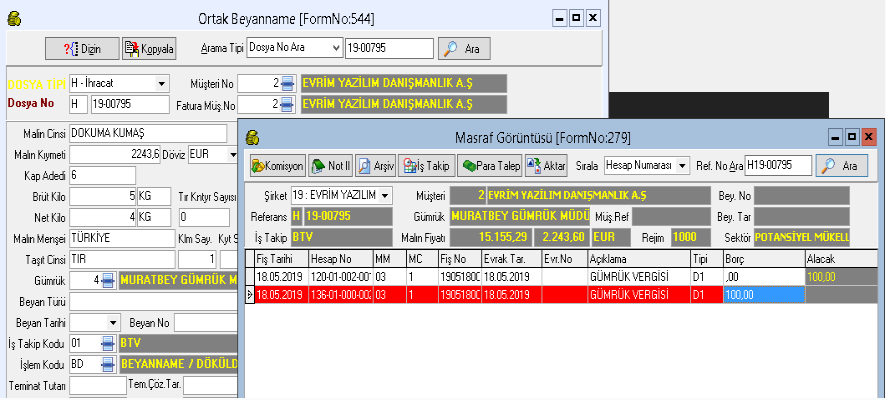Click the Hesap No column header

coord(341,259)
